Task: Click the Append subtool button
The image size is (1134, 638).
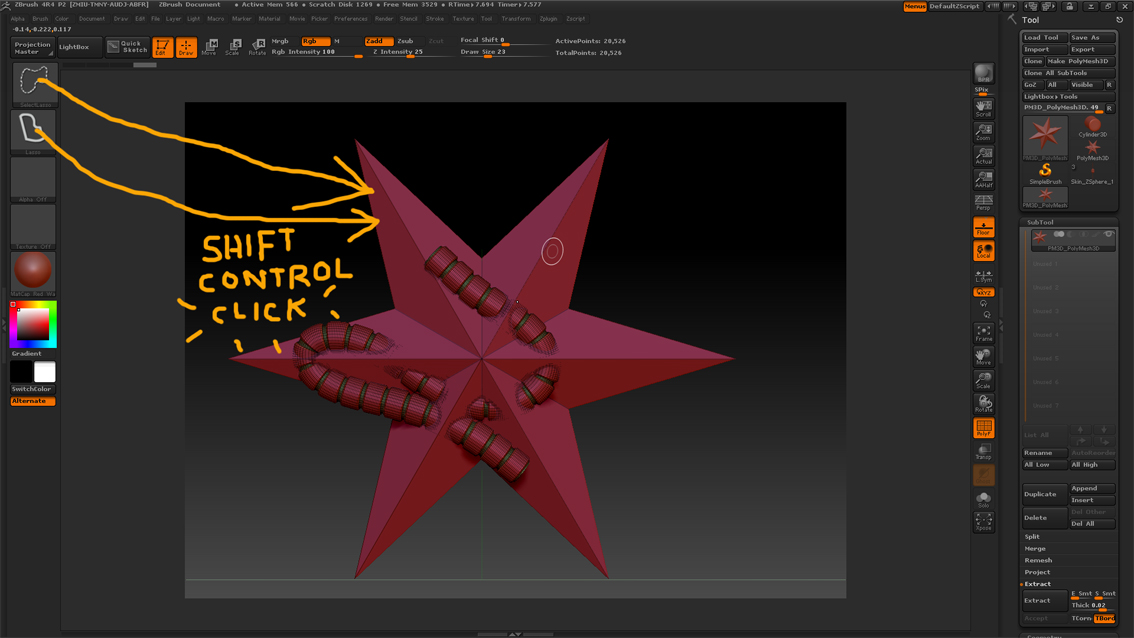Action: (x=1092, y=488)
